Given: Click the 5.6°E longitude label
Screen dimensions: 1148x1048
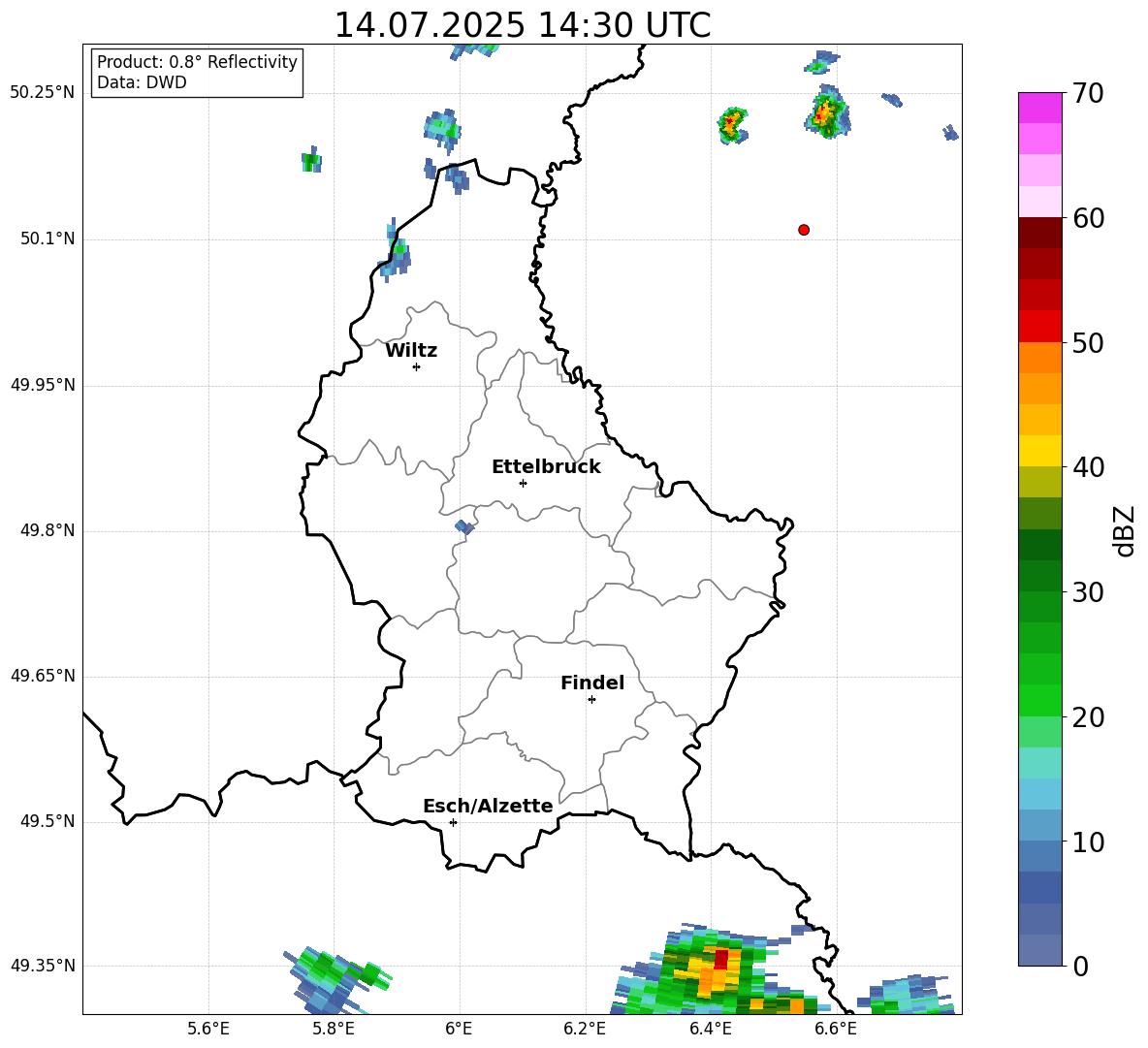Looking at the screenshot, I should click(208, 1029).
